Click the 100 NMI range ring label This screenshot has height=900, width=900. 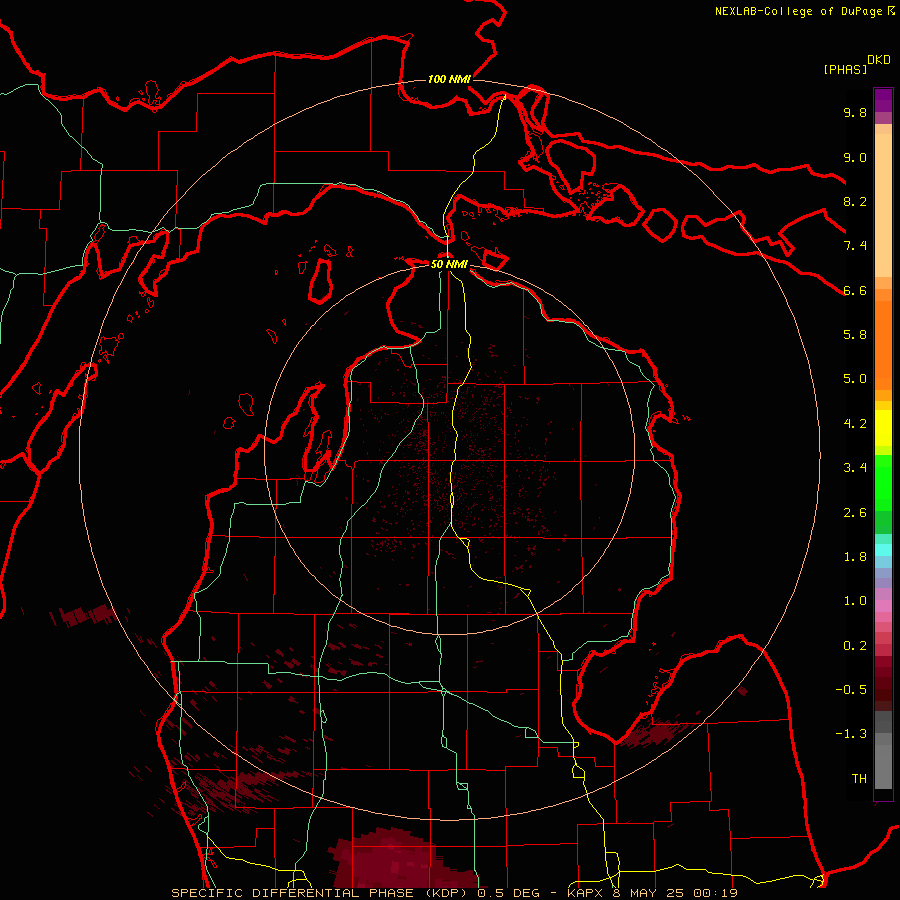tap(449, 79)
